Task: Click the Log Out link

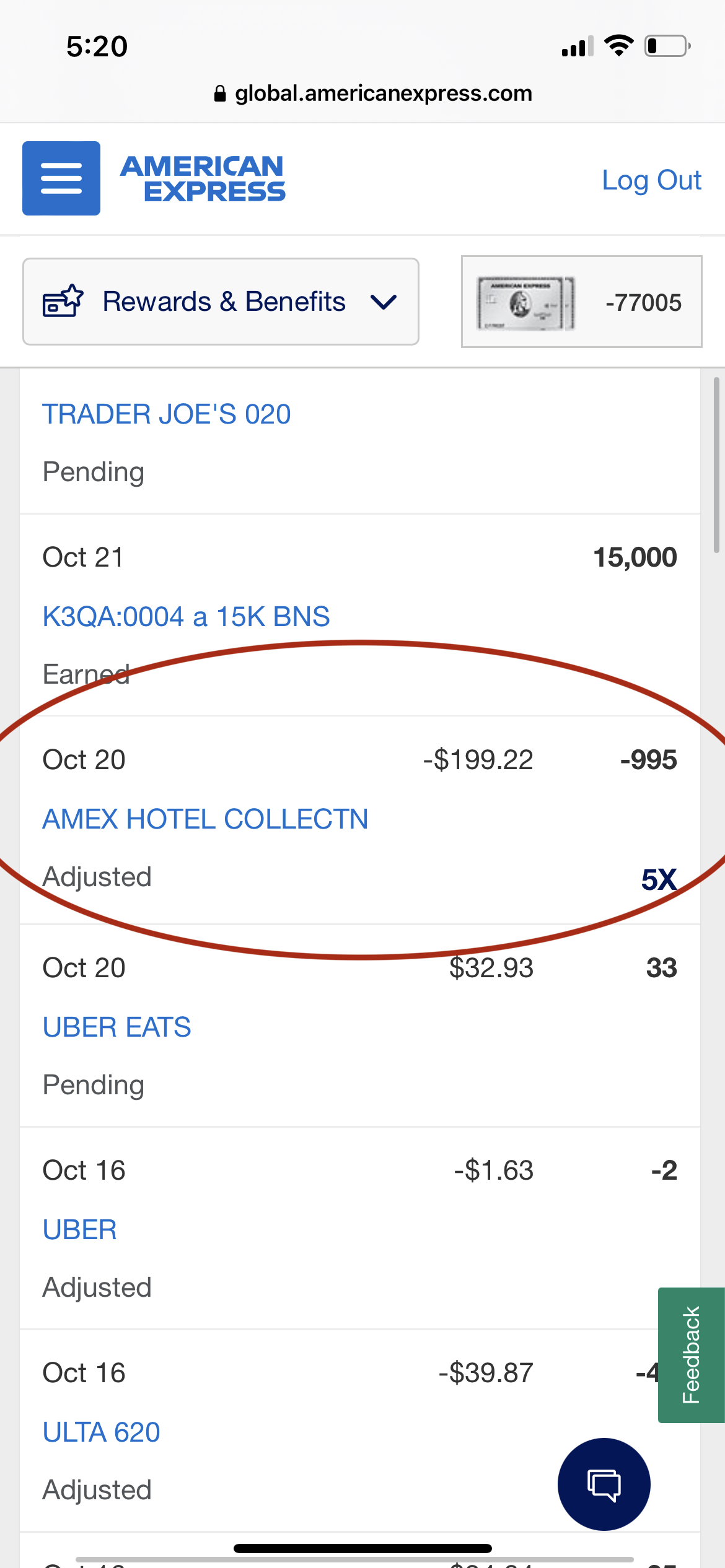Action: pos(651,180)
